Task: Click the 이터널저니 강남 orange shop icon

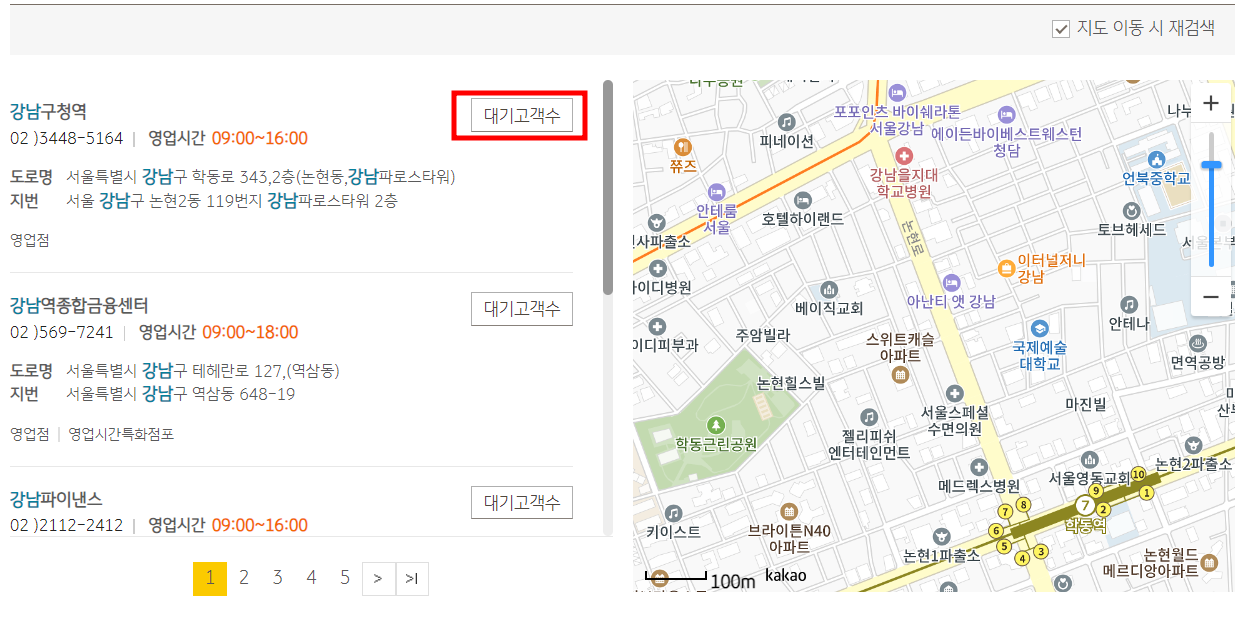Action: tap(1006, 268)
